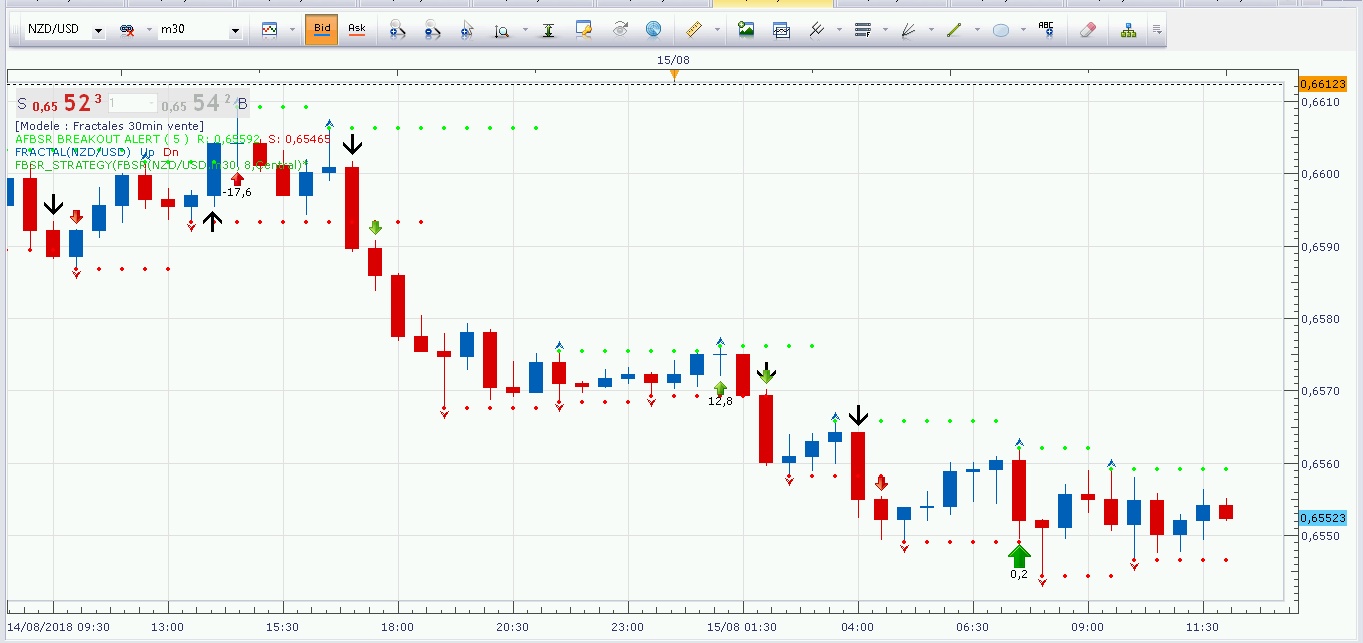This screenshot has width=1363, height=643.
Task: Expand the Fibonacci tool dropdown arrow
Action: click(886, 30)
